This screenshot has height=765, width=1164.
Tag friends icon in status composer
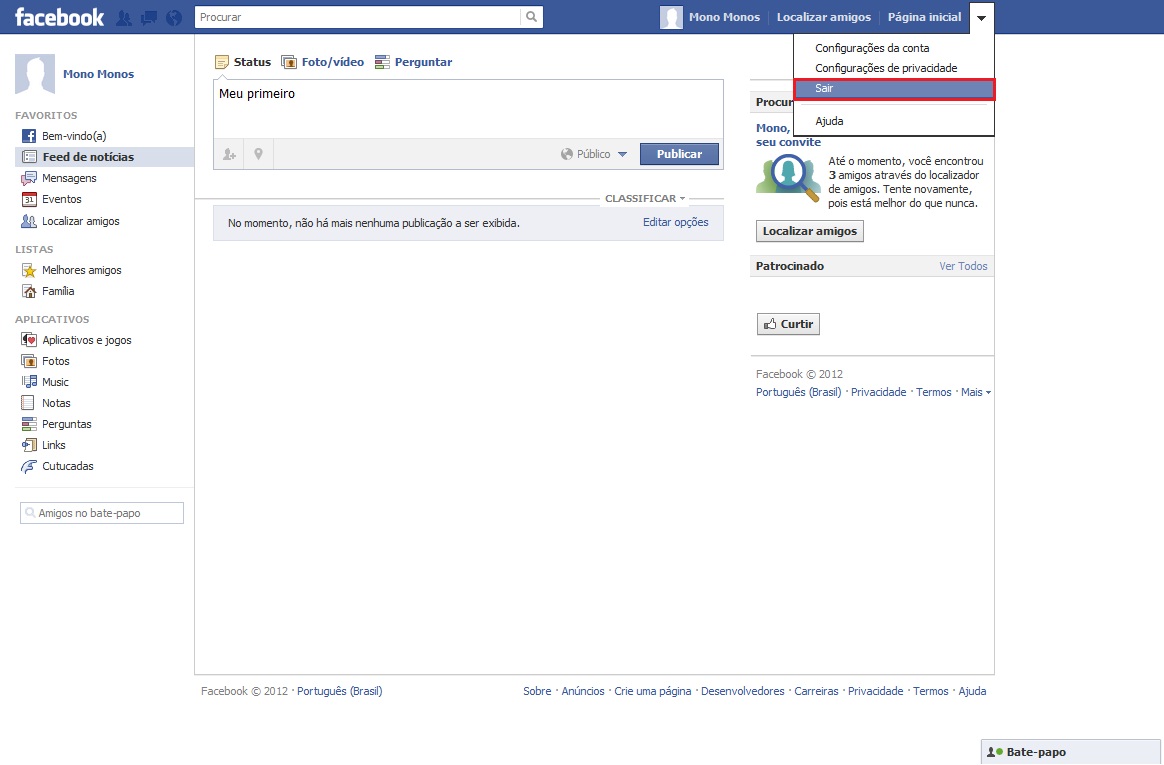[229, 154]
